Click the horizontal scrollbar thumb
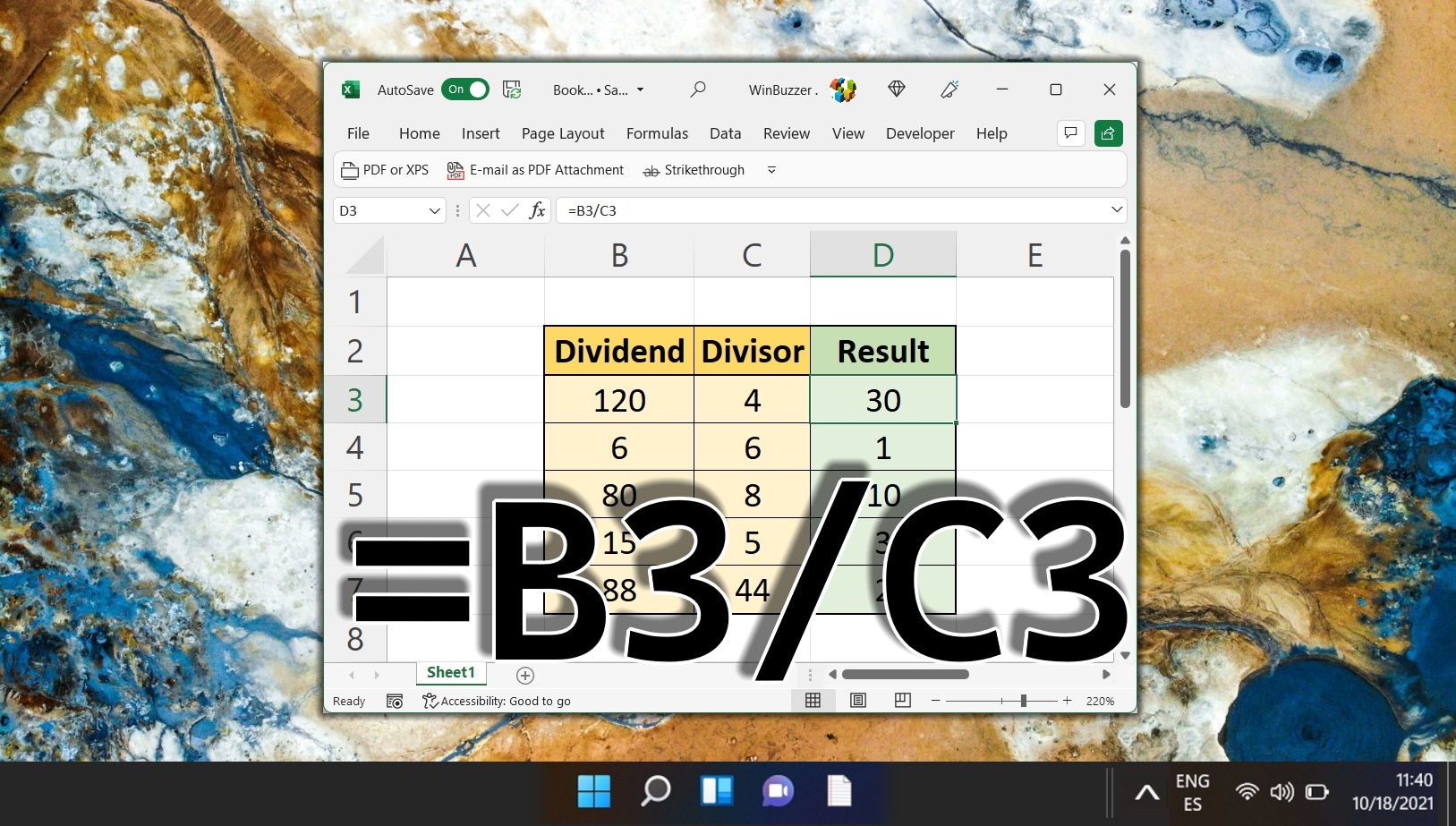The width and height of the screenshot is (1456, 826). [x=905, y=675]
